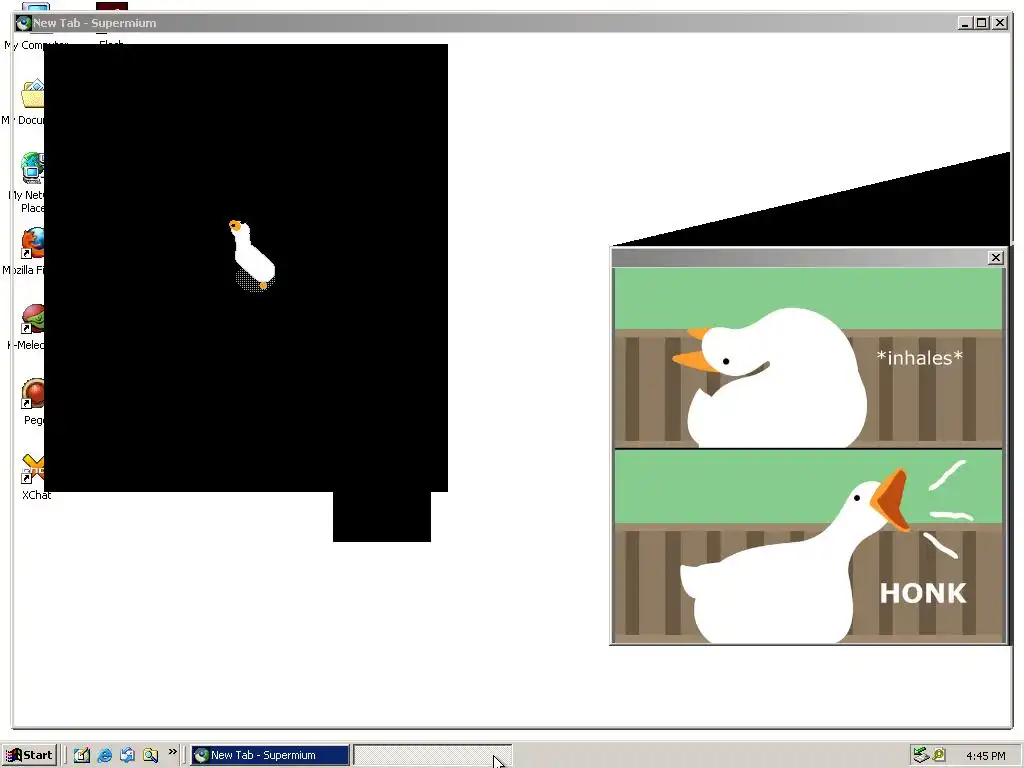Maximize the Supermium window
This screenshot has width=1024, height=768.
(x=982, y=23)
